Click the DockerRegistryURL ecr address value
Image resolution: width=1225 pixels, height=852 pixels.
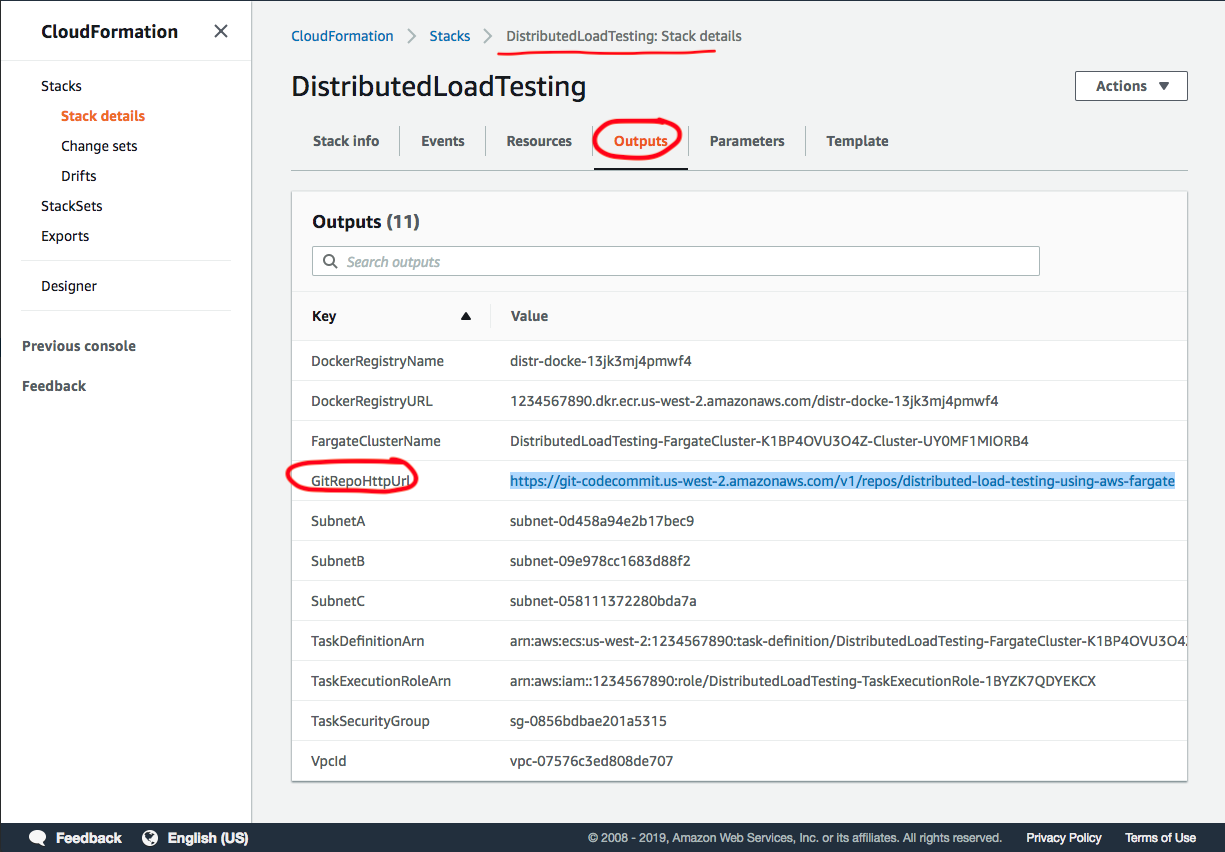click(x=754, y=401)
